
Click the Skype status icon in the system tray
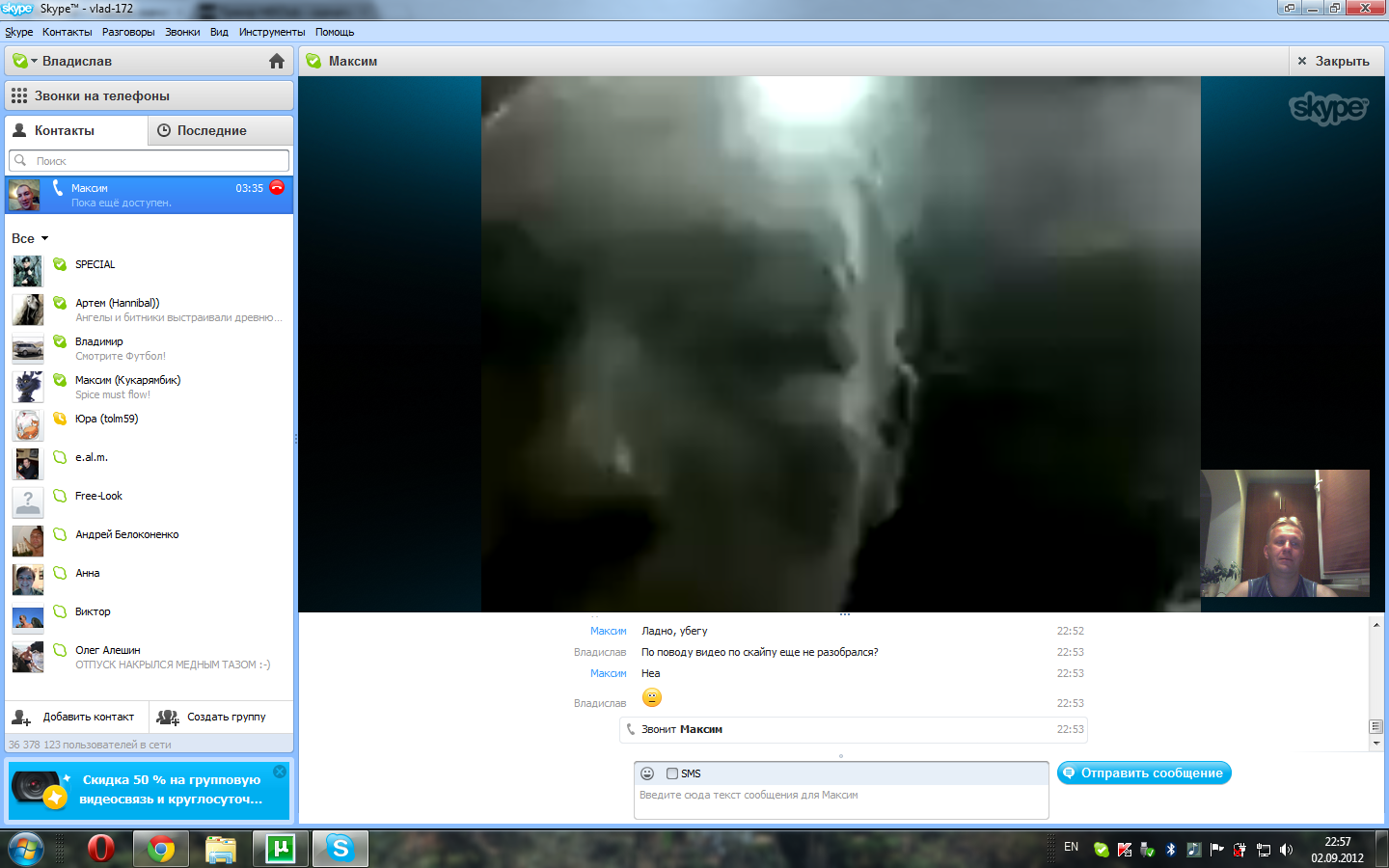click(1101, 850)
